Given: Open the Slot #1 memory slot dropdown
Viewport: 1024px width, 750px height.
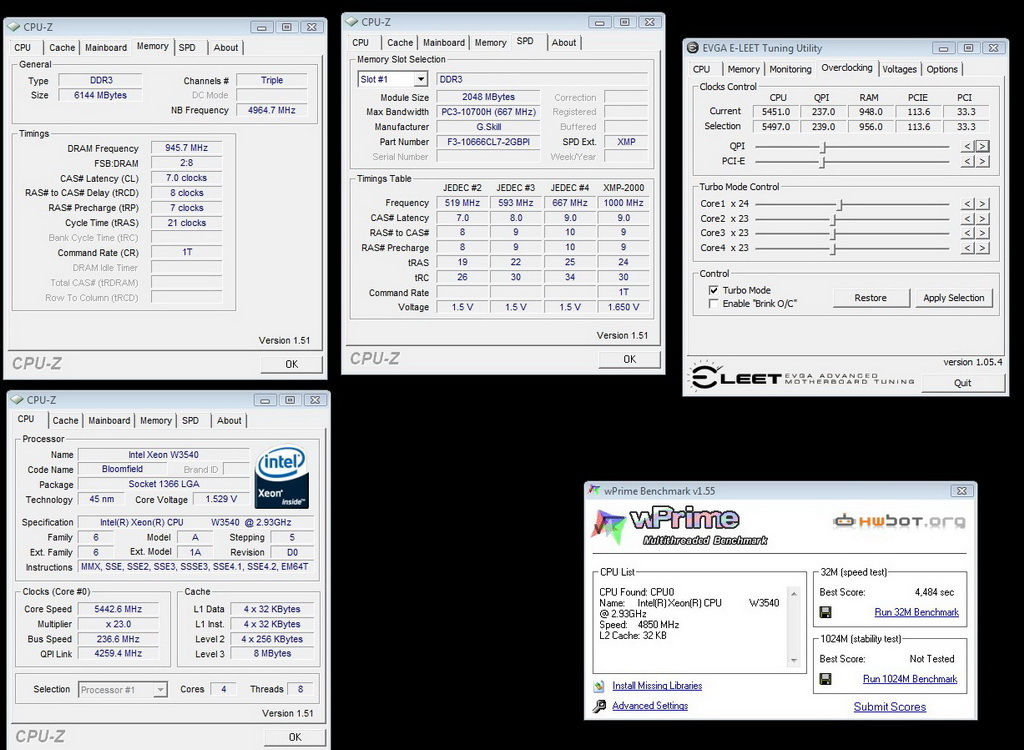Looking at the screenshot, I should click(421, 80).
